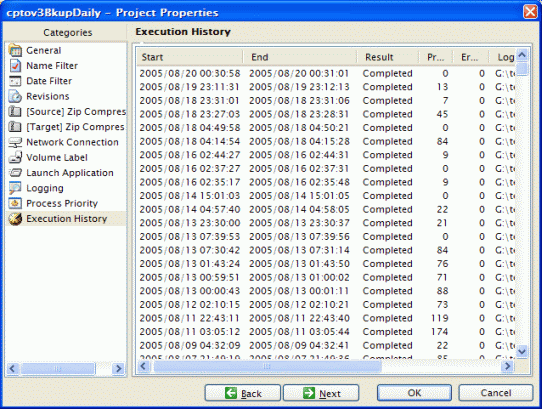Click the history list down scroll arrow

point(522,352)
